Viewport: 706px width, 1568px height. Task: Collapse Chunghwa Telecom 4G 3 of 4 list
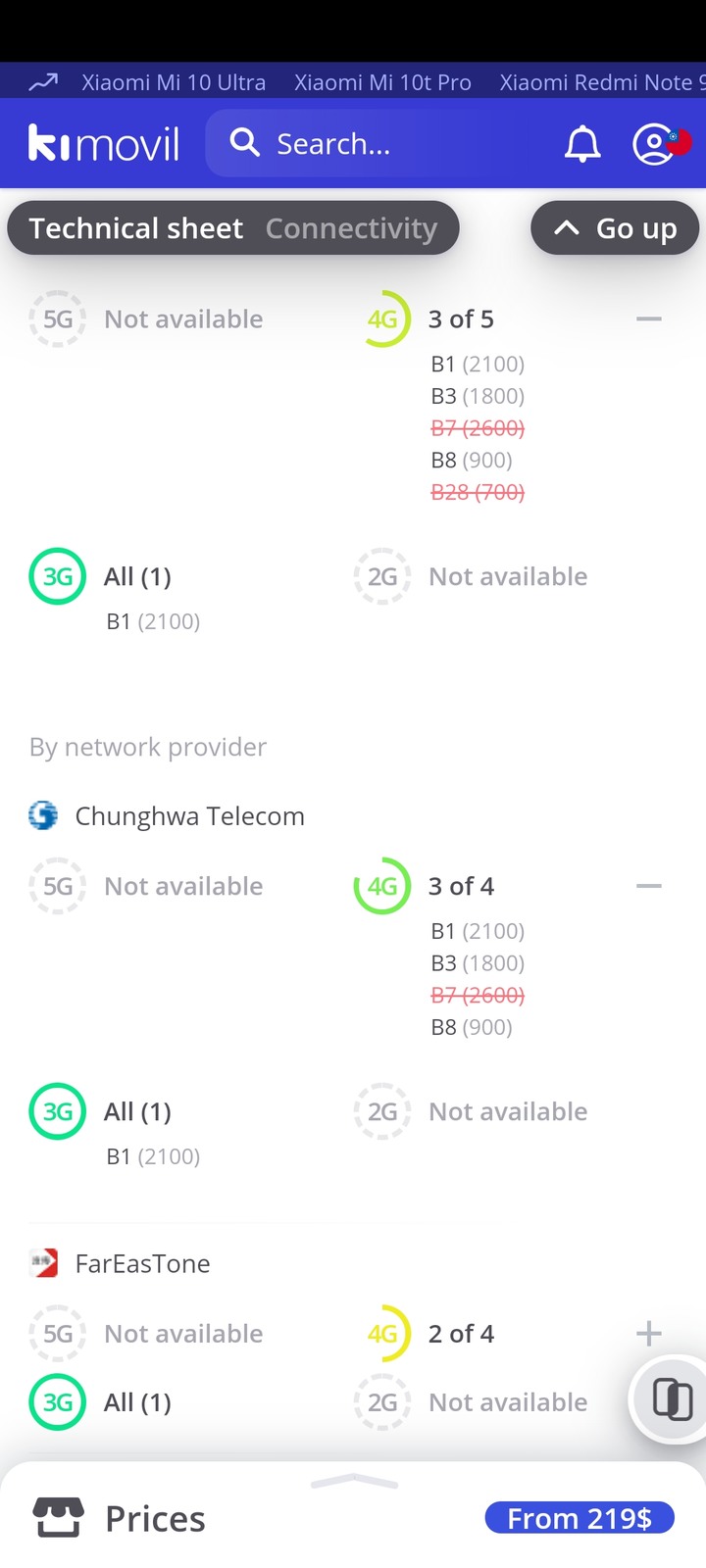pos(649,886)
